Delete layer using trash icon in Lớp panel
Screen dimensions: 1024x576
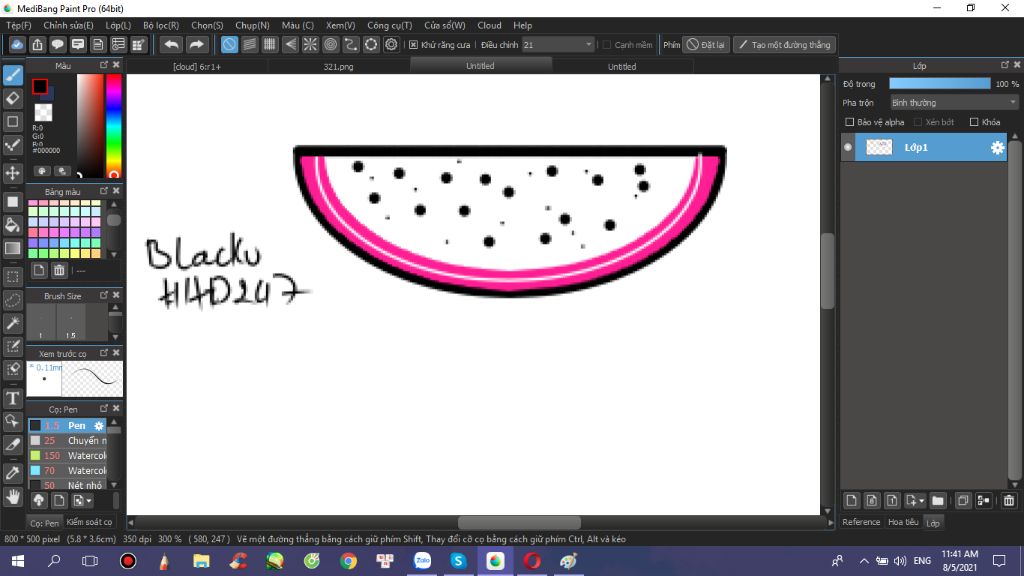tap(1008, 501)
